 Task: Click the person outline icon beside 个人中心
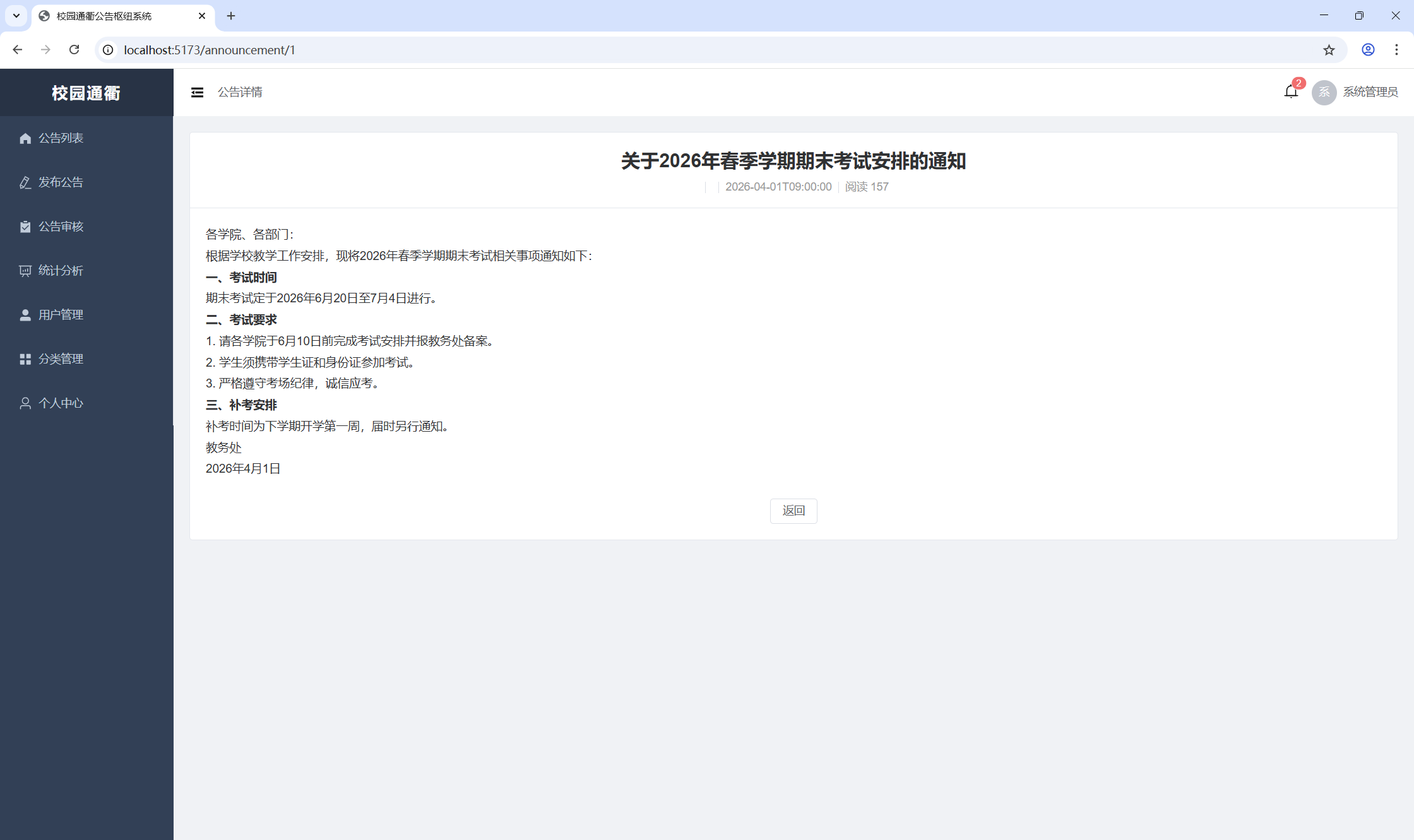(x=25, y=403)
